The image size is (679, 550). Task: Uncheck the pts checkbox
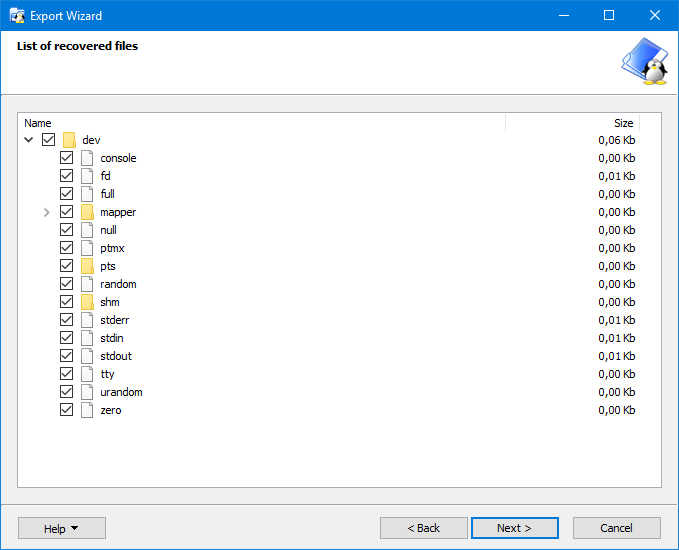66,265
